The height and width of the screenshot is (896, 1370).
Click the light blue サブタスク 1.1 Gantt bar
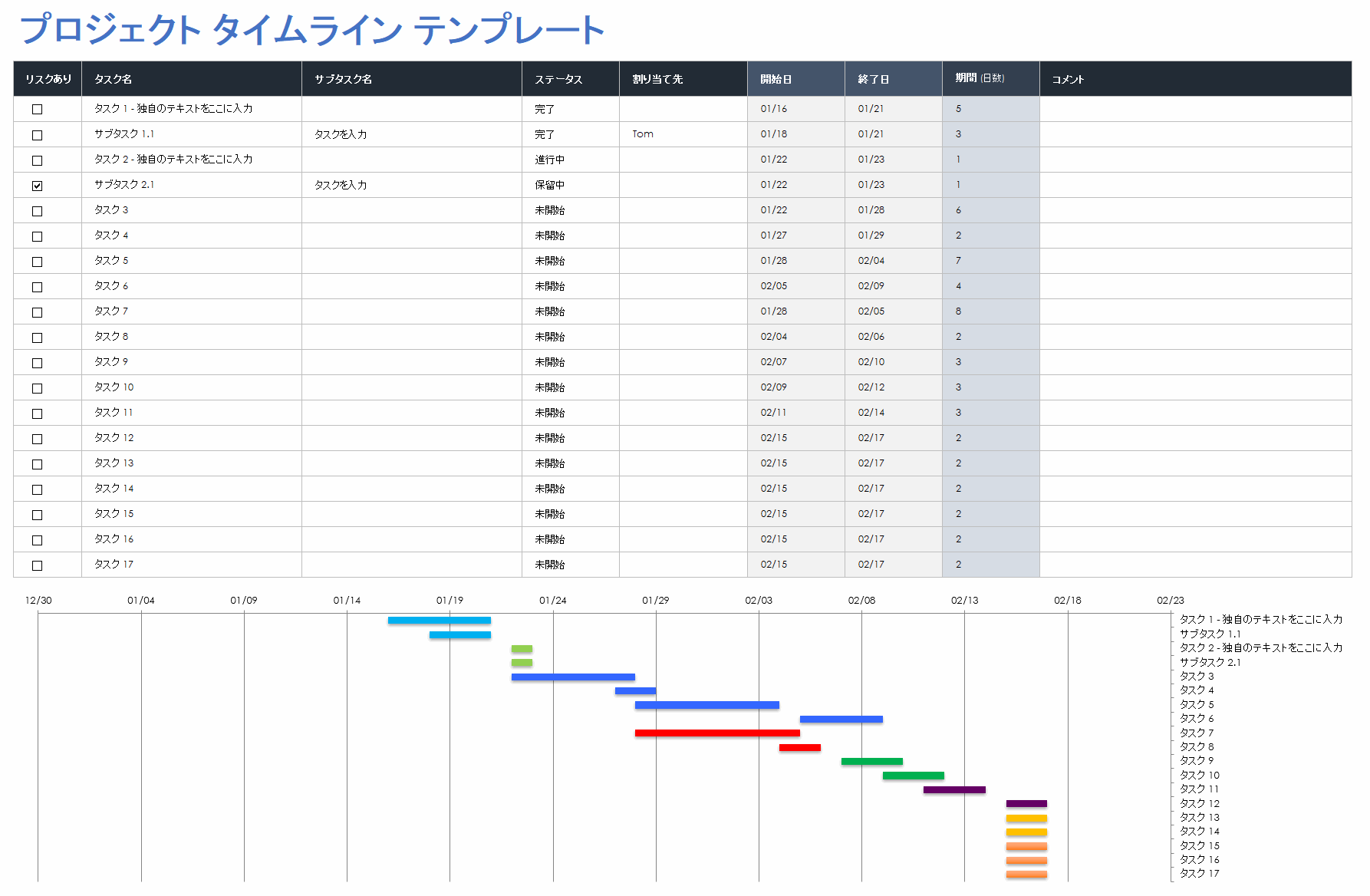[460, 634]
